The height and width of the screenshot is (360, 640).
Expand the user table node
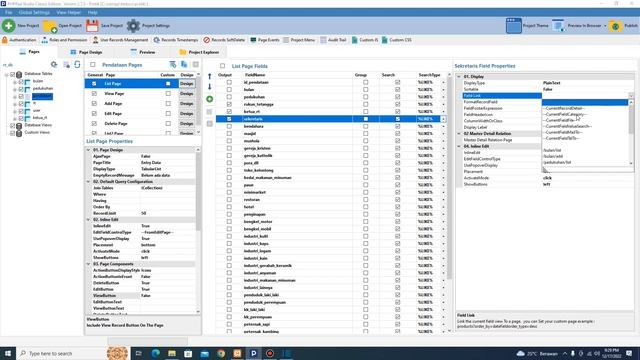15,111
